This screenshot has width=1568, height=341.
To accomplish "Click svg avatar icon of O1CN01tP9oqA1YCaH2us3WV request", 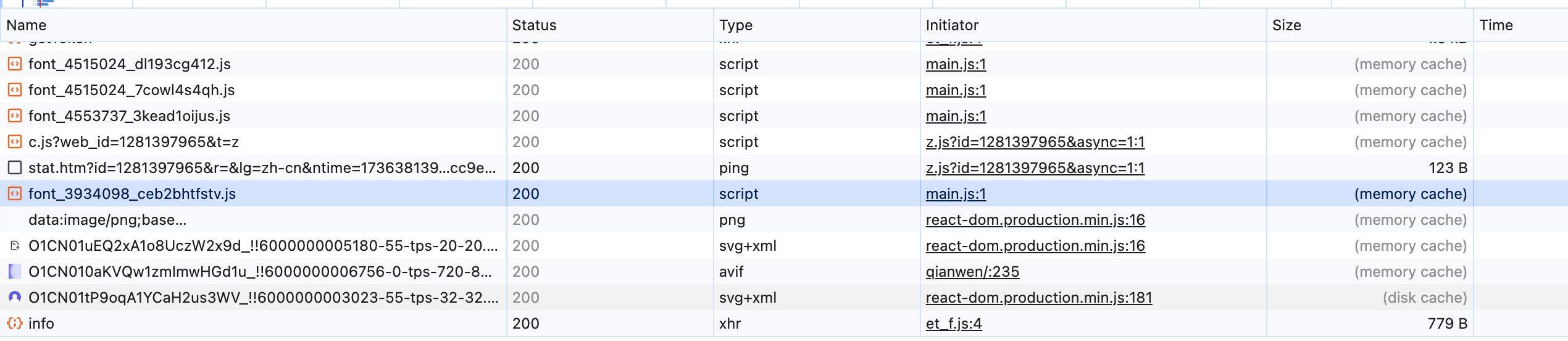I will pyautogui.click(x=15, y=298).
